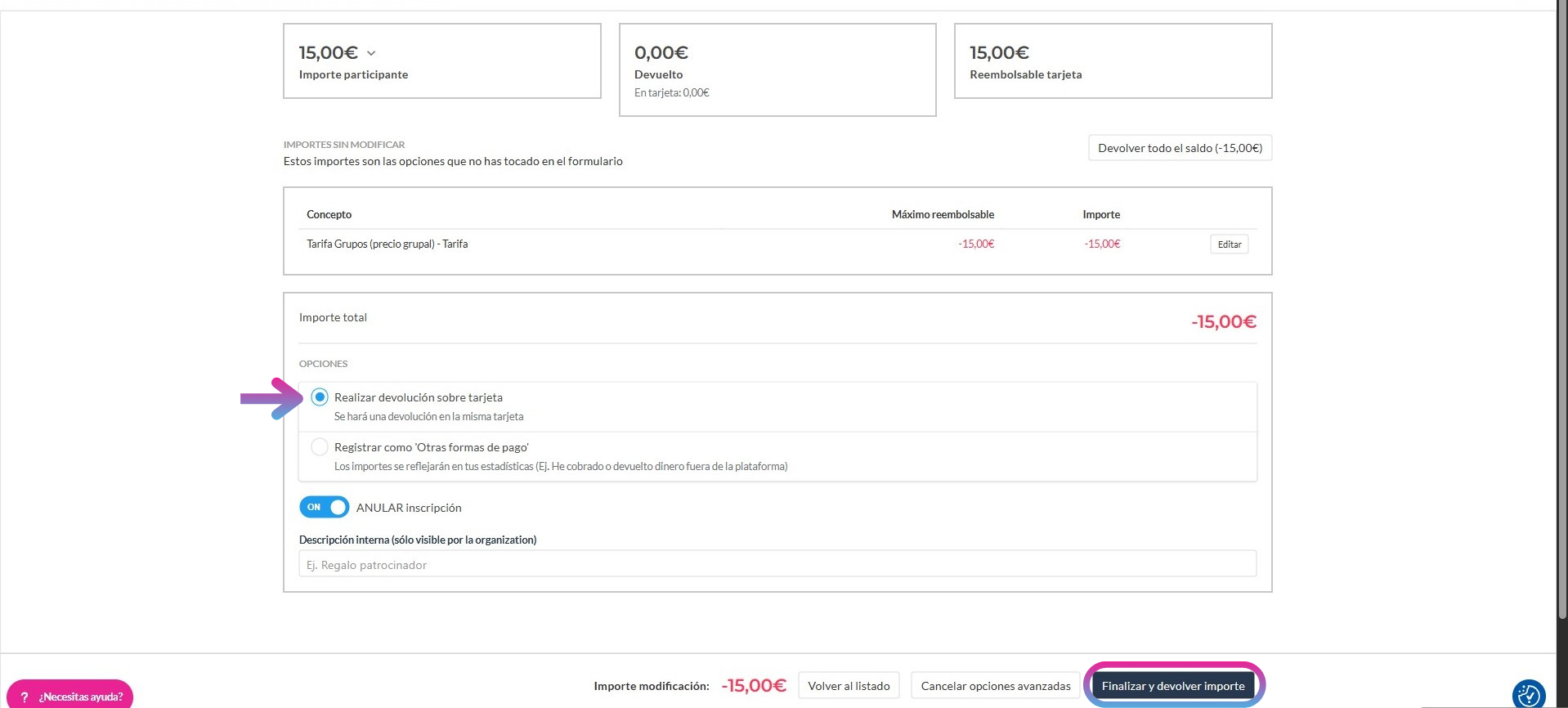
Task: Click the 'Importe total' label
Action: coord(333,317)
